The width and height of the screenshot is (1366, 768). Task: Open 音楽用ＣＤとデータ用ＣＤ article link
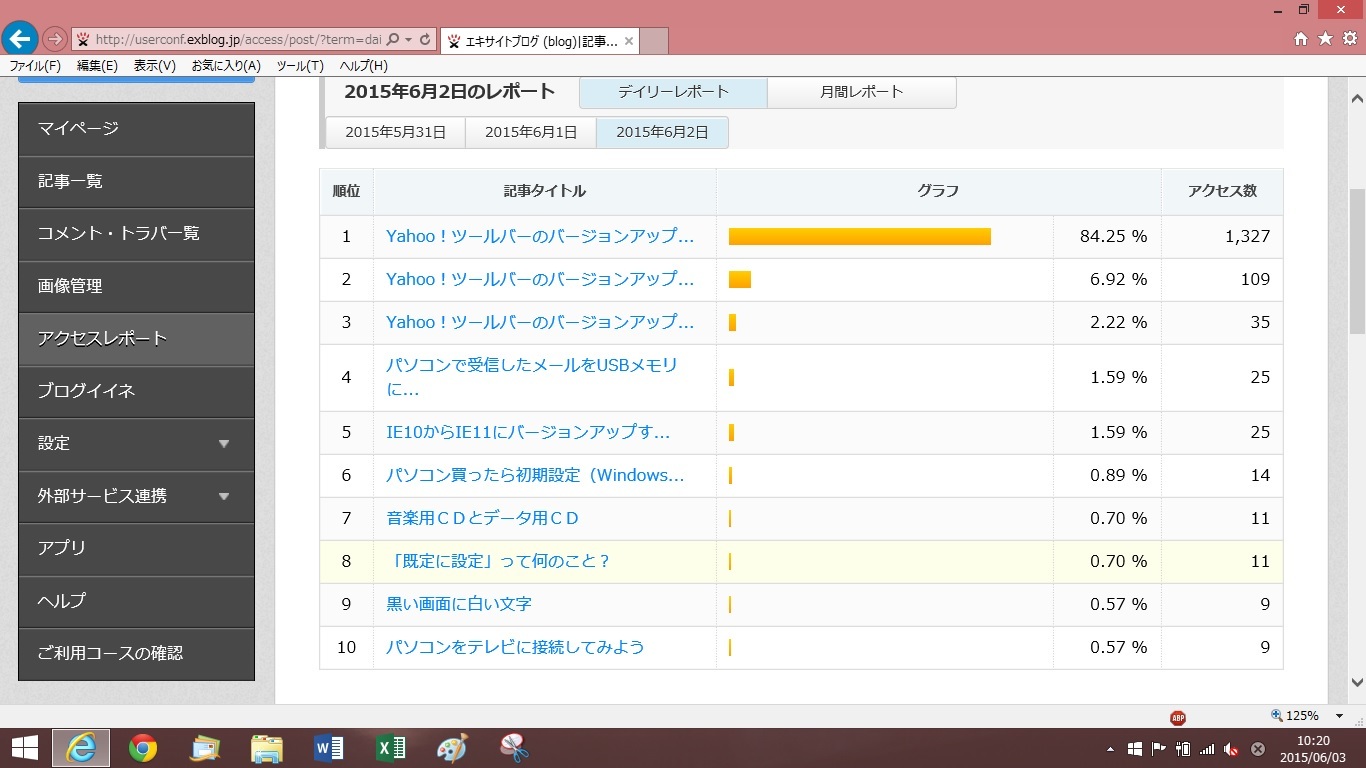pyautogui.click(x=483, y=519)
